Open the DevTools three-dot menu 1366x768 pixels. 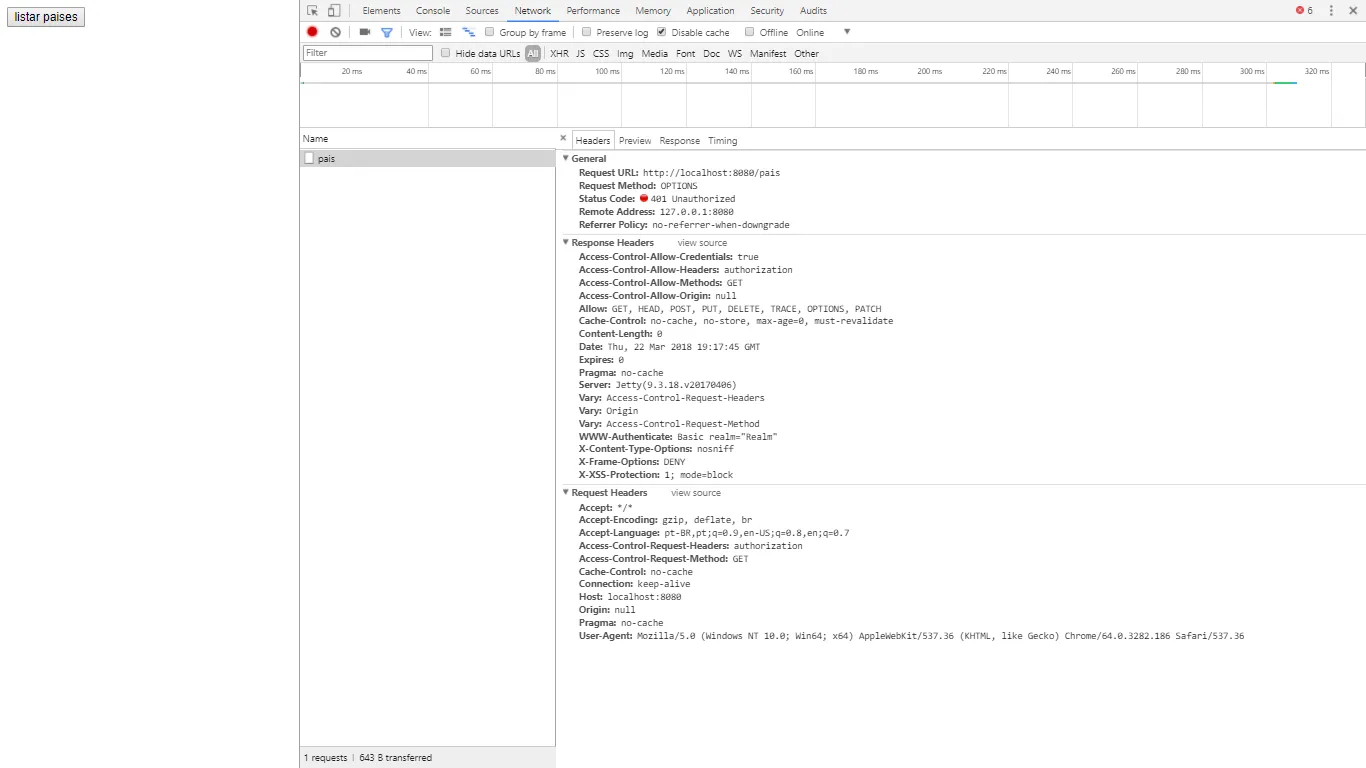(x=1331, y=11)
